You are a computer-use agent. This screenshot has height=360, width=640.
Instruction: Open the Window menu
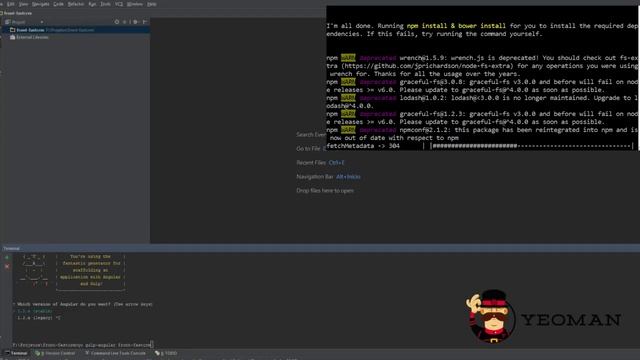click(135, 4)
